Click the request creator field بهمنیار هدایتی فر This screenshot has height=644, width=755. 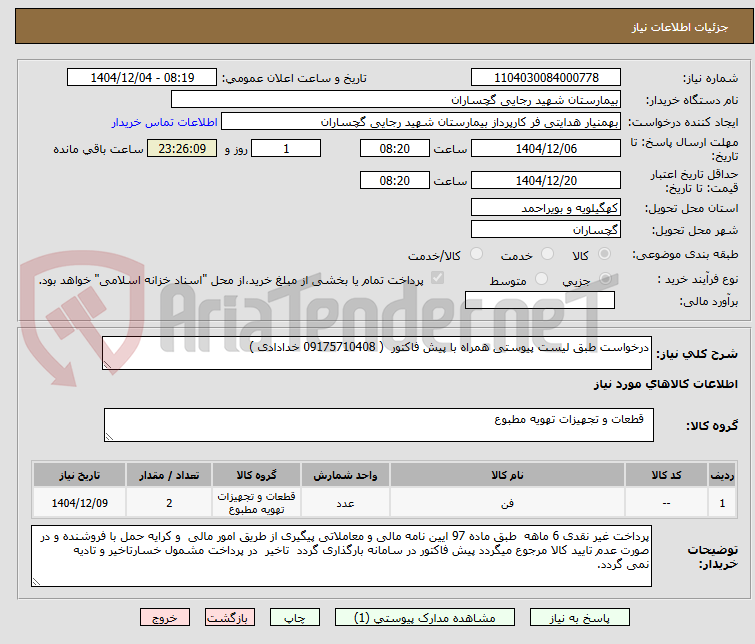click(421, 122)
